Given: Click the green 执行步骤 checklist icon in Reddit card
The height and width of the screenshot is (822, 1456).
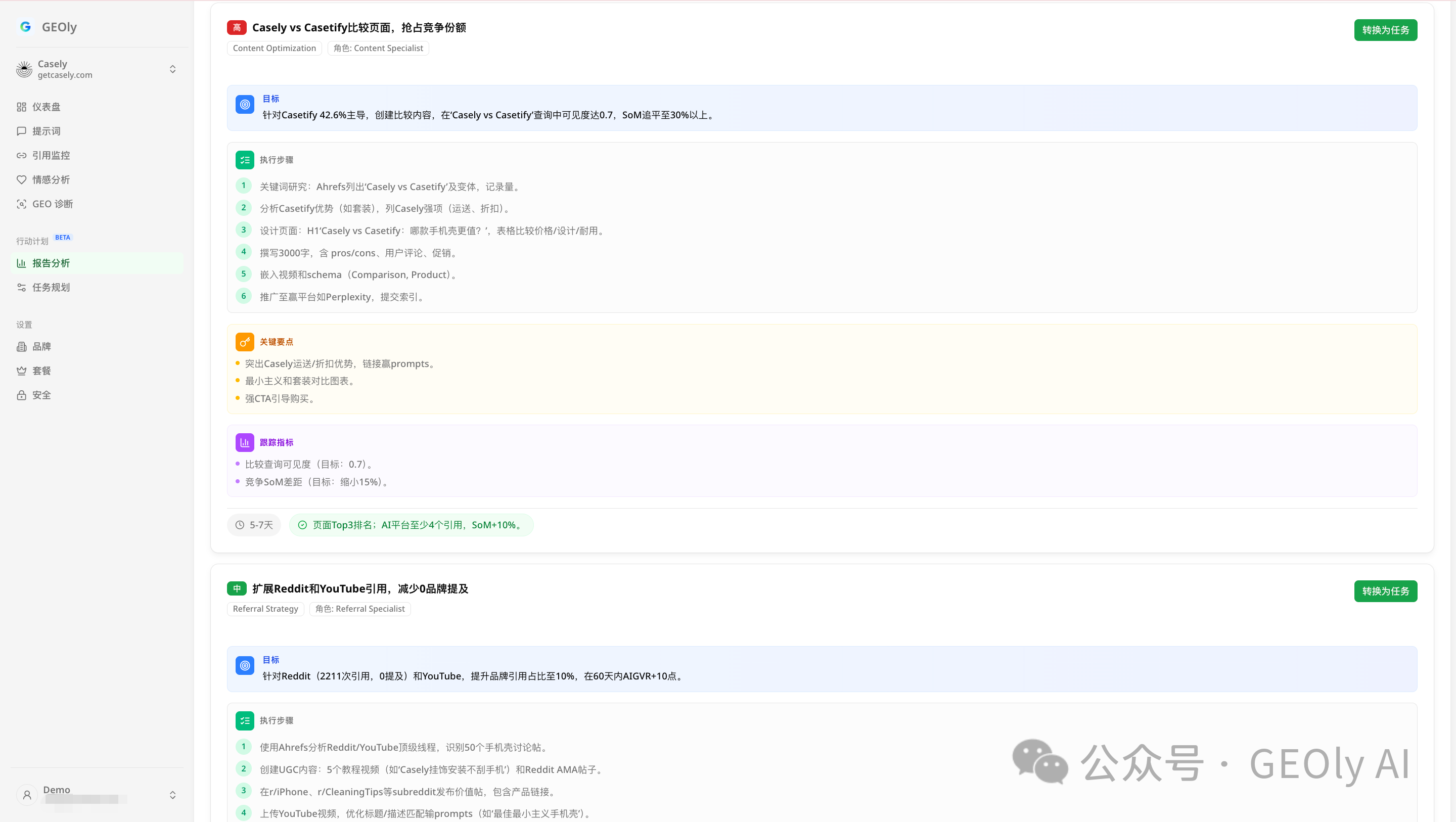Looking at the screenshot, I should [x=245, y=721].
